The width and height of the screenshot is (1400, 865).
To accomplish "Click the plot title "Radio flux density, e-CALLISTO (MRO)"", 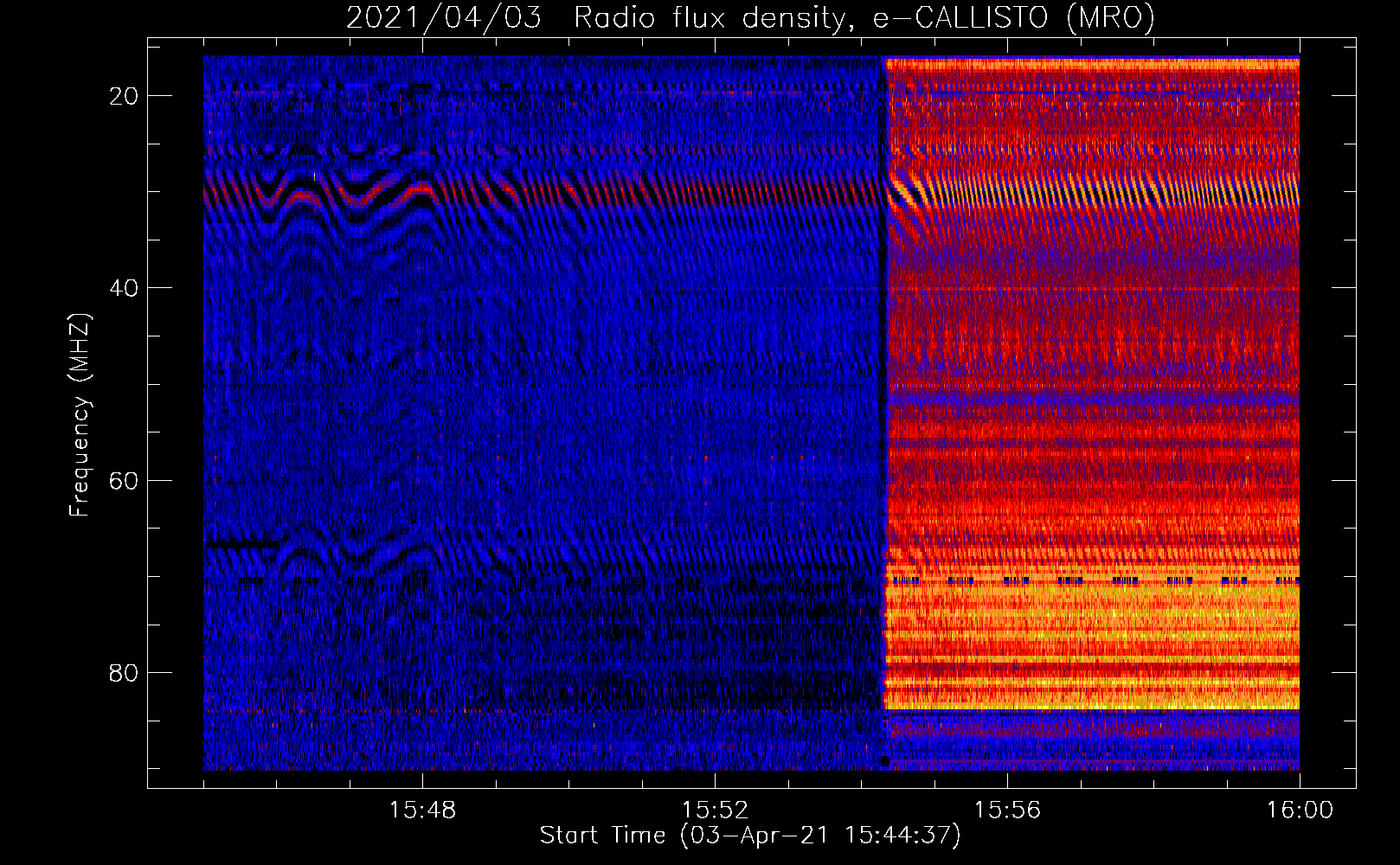I will point(864,17).
